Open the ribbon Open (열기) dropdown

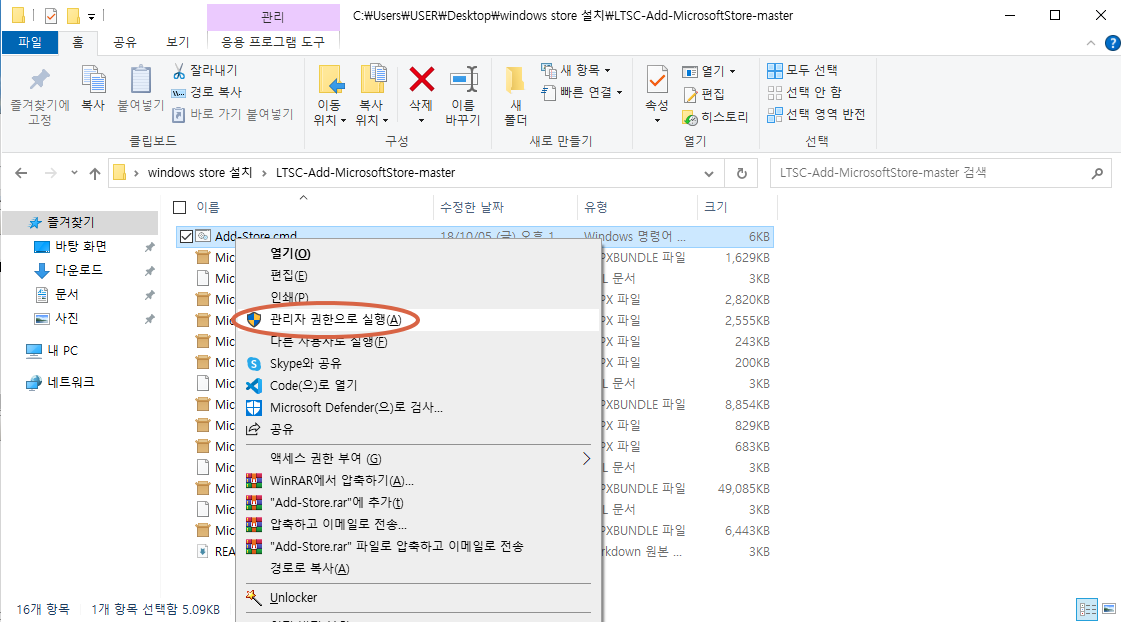pyautogui.click(x=708, y=71)
